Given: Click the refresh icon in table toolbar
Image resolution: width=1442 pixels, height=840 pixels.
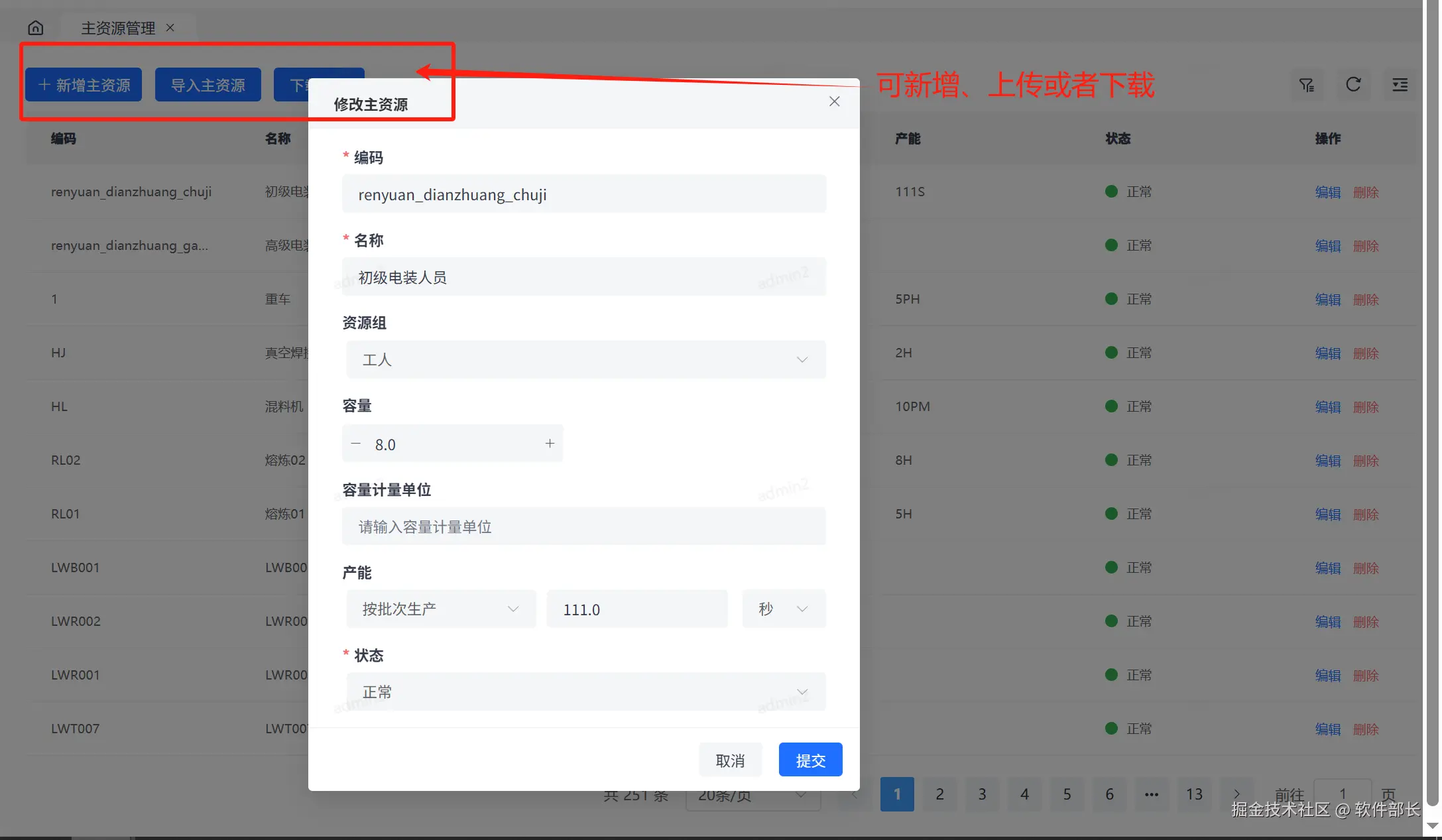Looking at the screenshot, I should pos(1353,85).
